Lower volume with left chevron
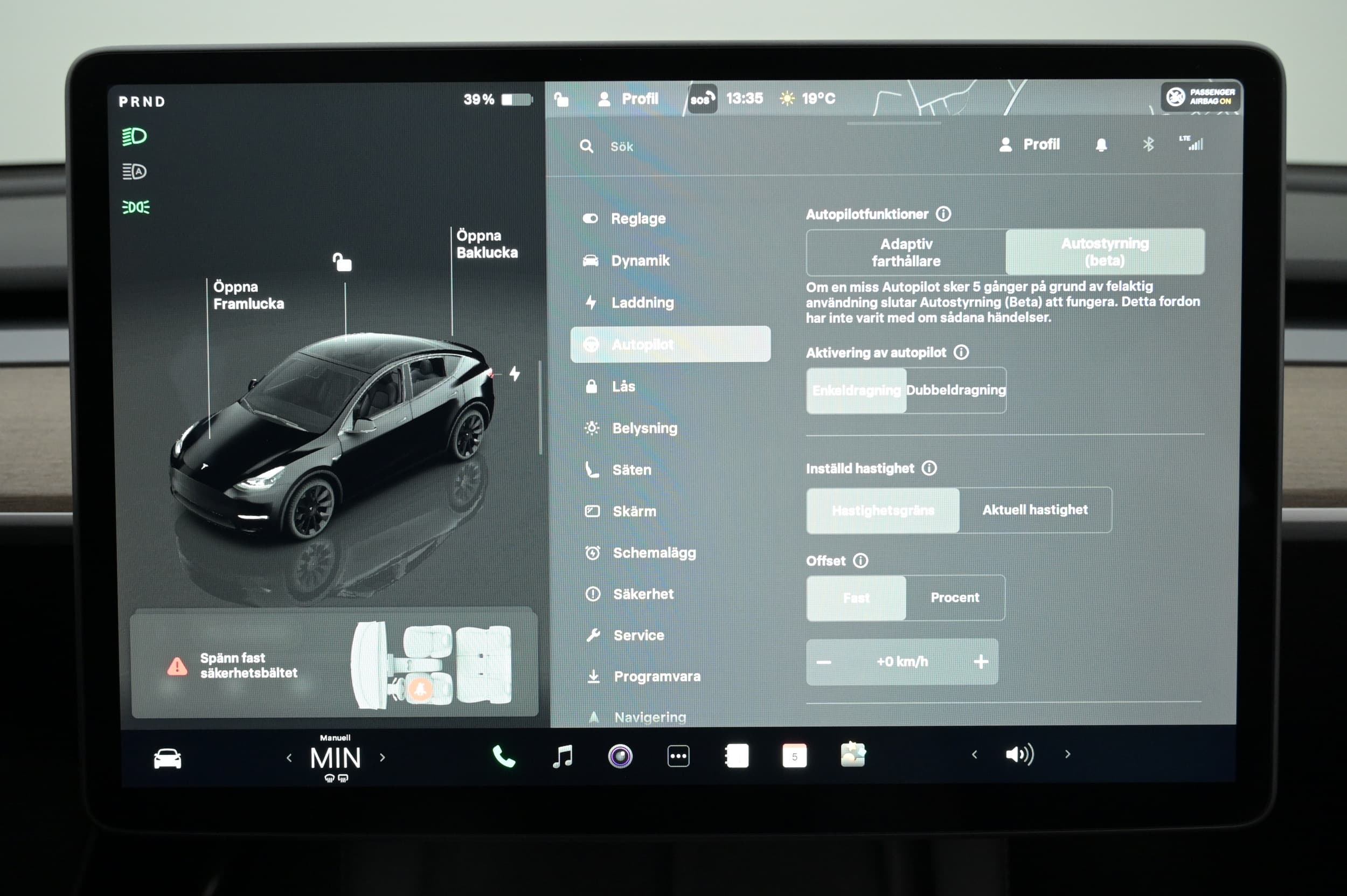Screen dimensions: 1347x896 (974, 754)
